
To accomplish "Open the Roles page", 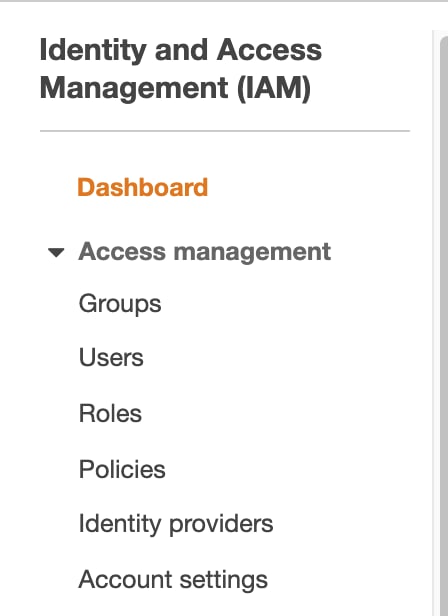I will (x=110, y=413).
